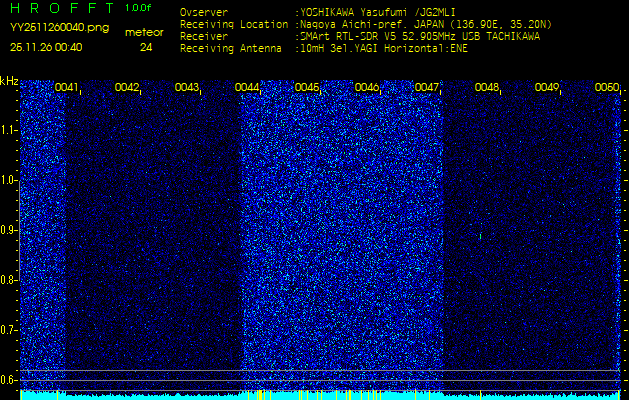Click the Receiving Antenna label
Image resolution: width=629 pixels, height=400 pixels.
pyautogui.click(x=231, y=49)
